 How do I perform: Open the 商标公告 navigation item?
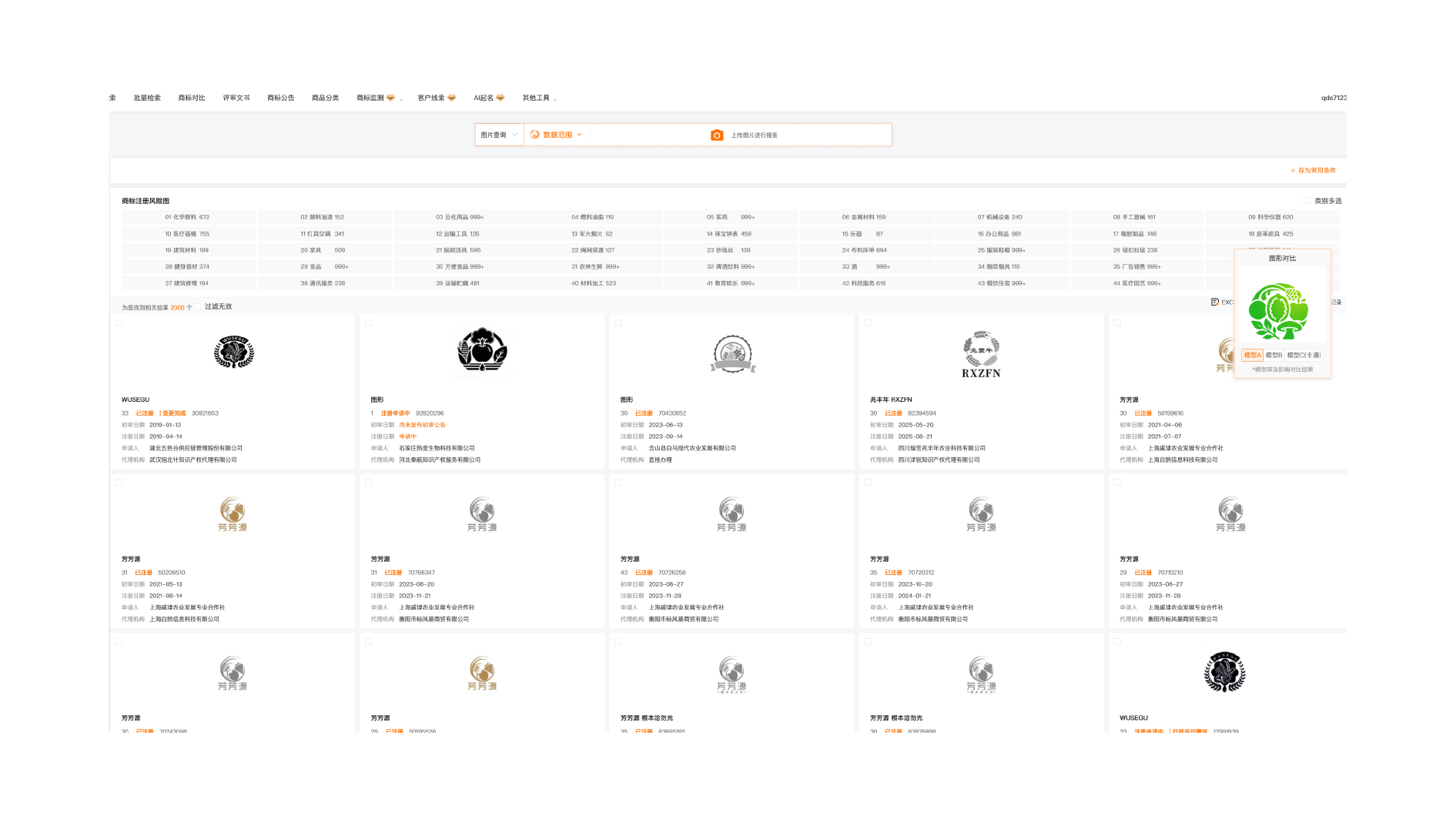point(281,98)
